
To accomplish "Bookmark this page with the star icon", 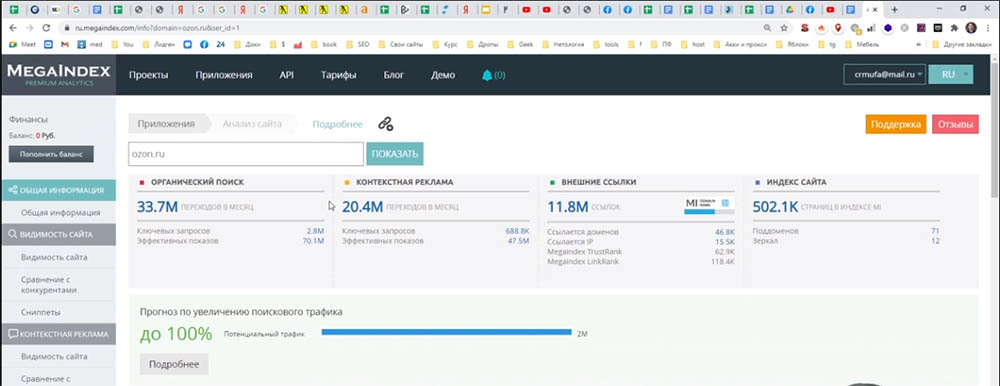I will click(x=784, y=28).
